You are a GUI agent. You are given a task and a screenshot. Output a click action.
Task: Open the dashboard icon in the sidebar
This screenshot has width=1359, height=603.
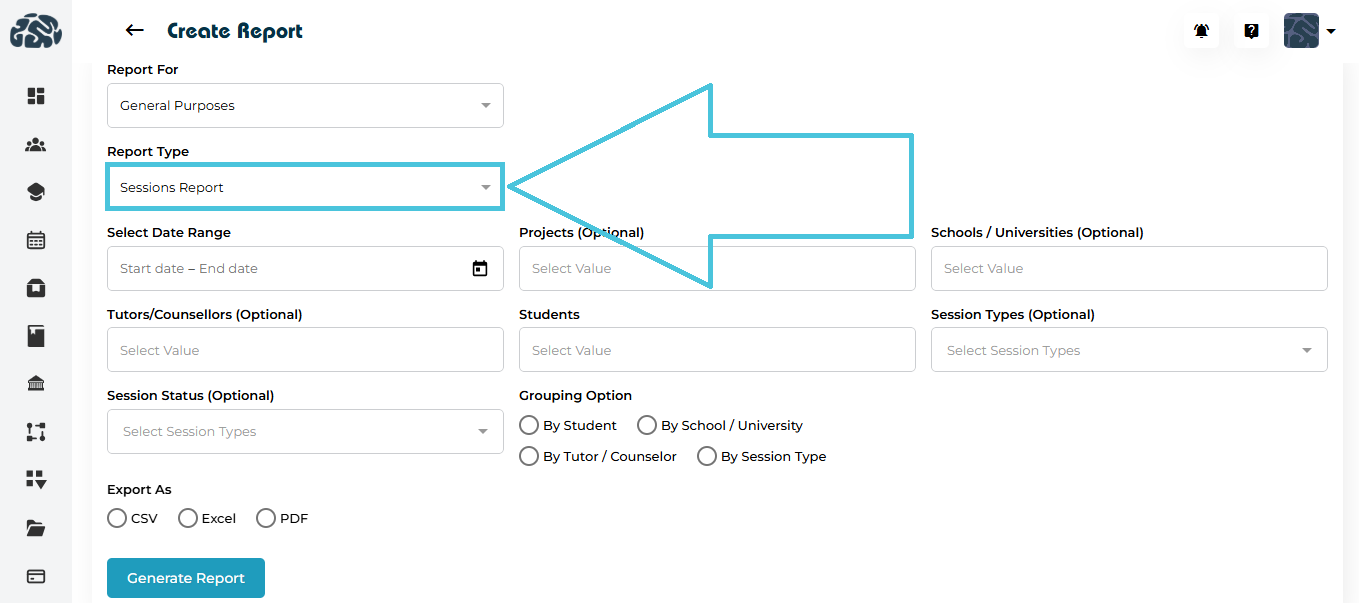point(36,96)
